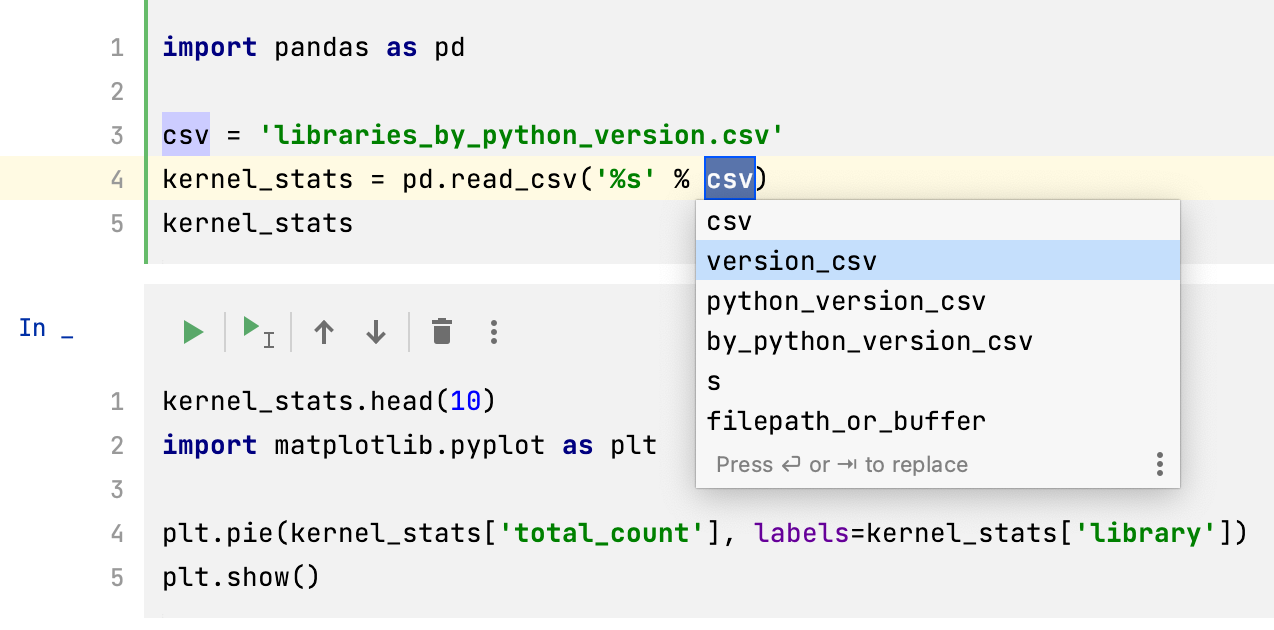1274x630 pixels.
Task: Click line number 1 of the bottom cell
Action: (x=117, y=401)
